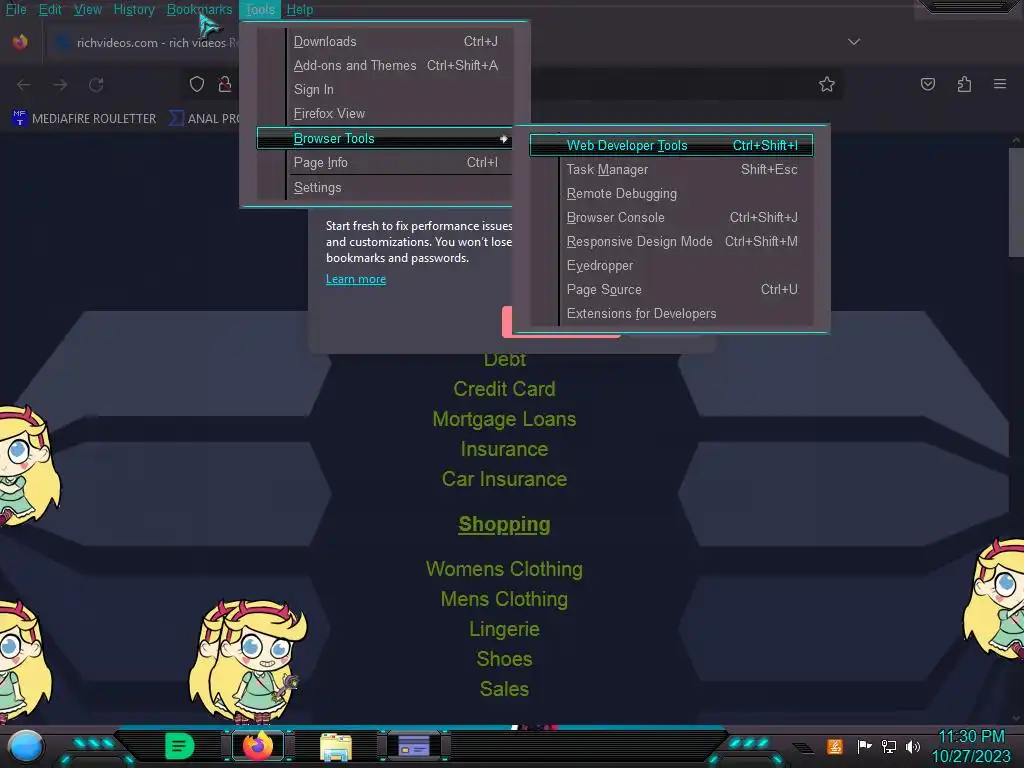
Task: Choose Add-ons and Themes
Action: 384,65
